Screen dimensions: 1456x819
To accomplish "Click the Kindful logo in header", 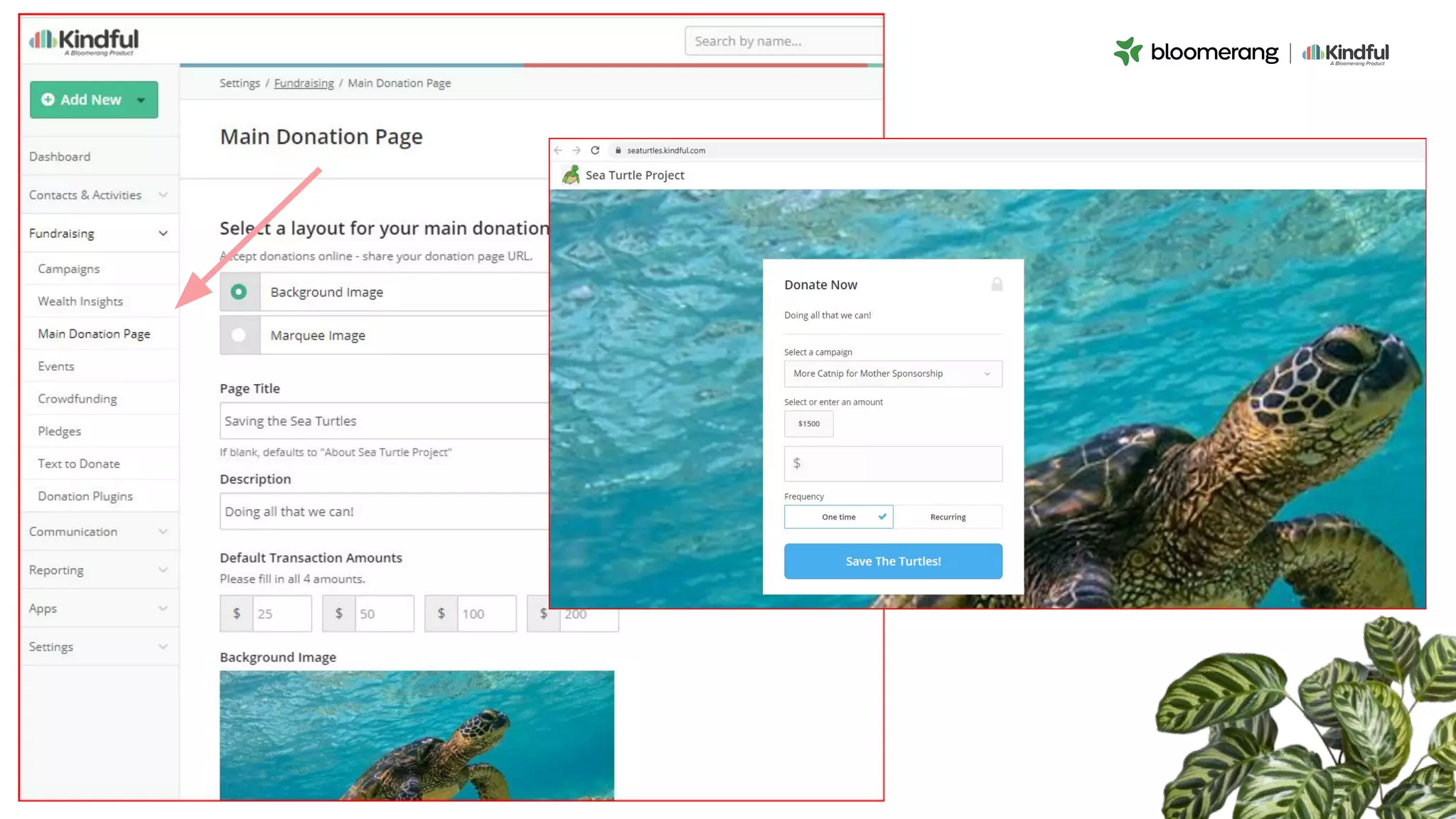I will 84,41.
